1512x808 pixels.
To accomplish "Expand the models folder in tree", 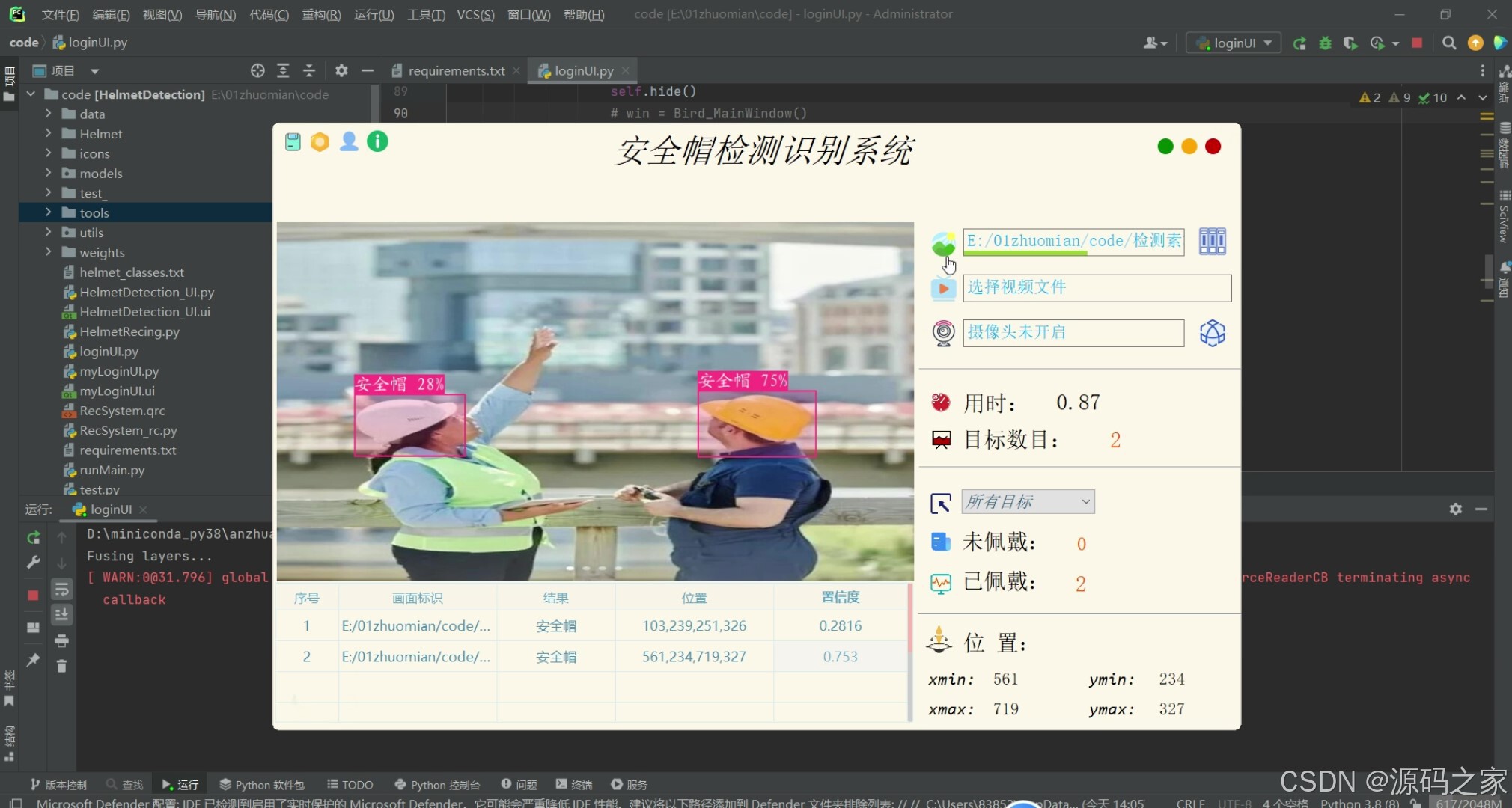I will tap(48, 173).
